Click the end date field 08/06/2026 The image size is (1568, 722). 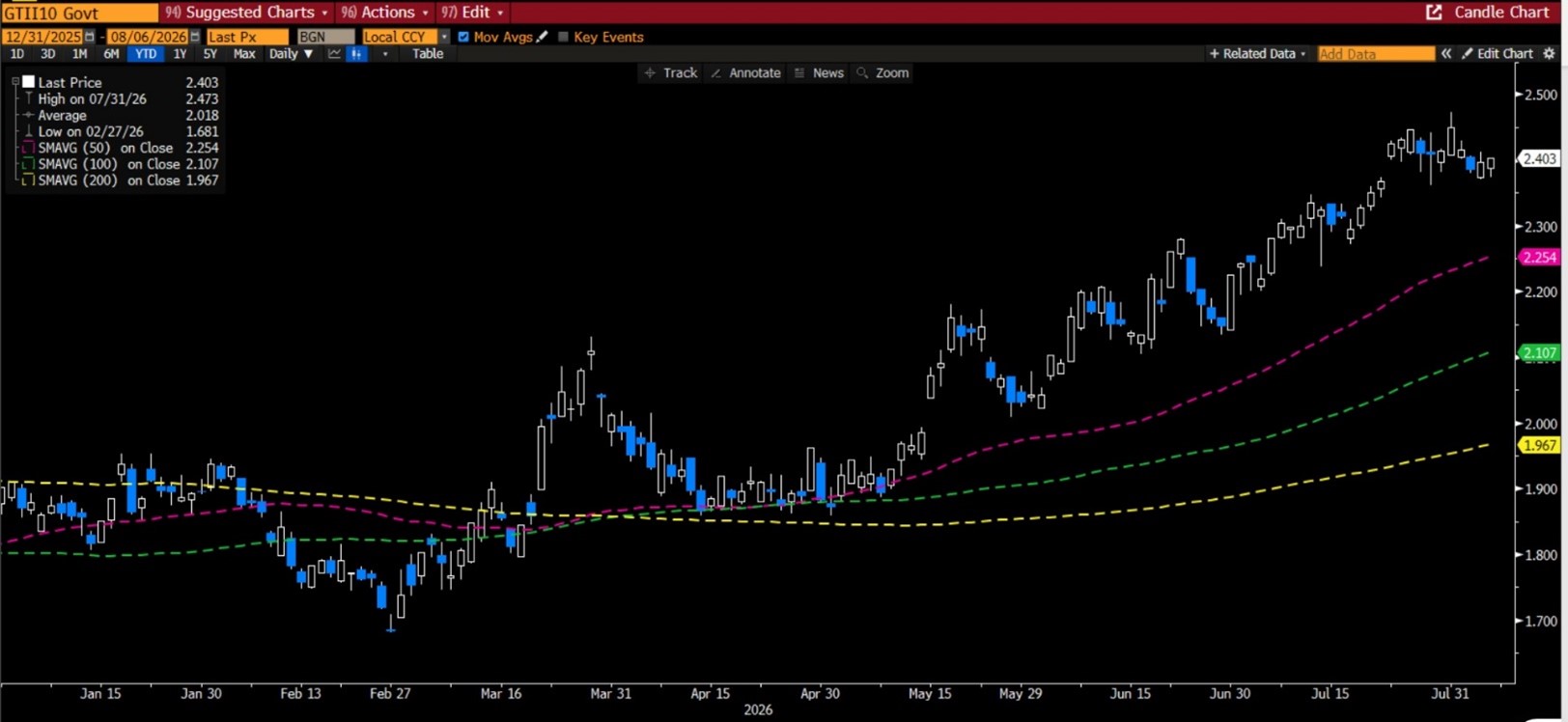[x=148, y=37]
